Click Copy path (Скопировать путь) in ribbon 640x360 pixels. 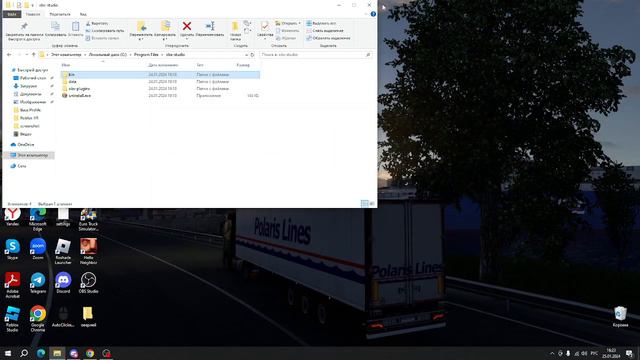(x=105, y=31)
